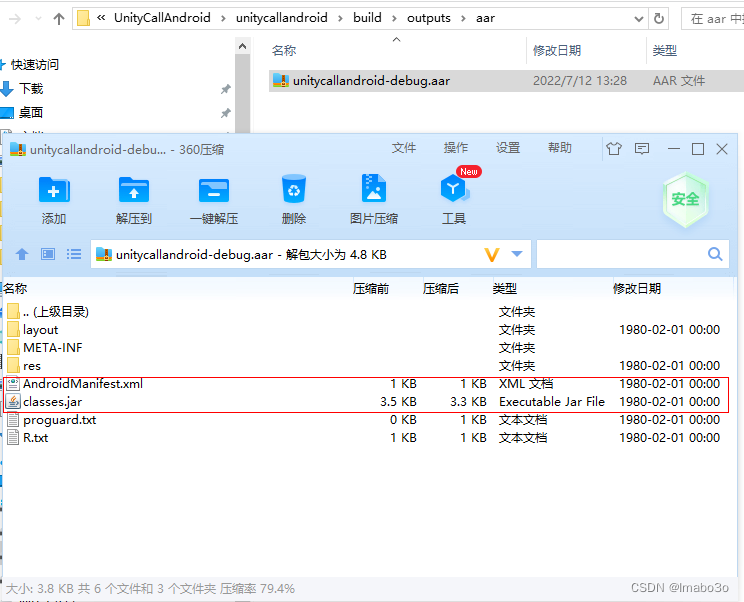
Task: Open 下载 in quick access sidebar
Action: 31,89
